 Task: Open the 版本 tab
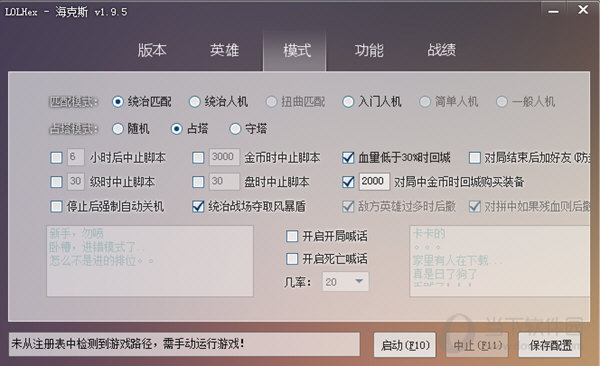(x=152, y=50)
